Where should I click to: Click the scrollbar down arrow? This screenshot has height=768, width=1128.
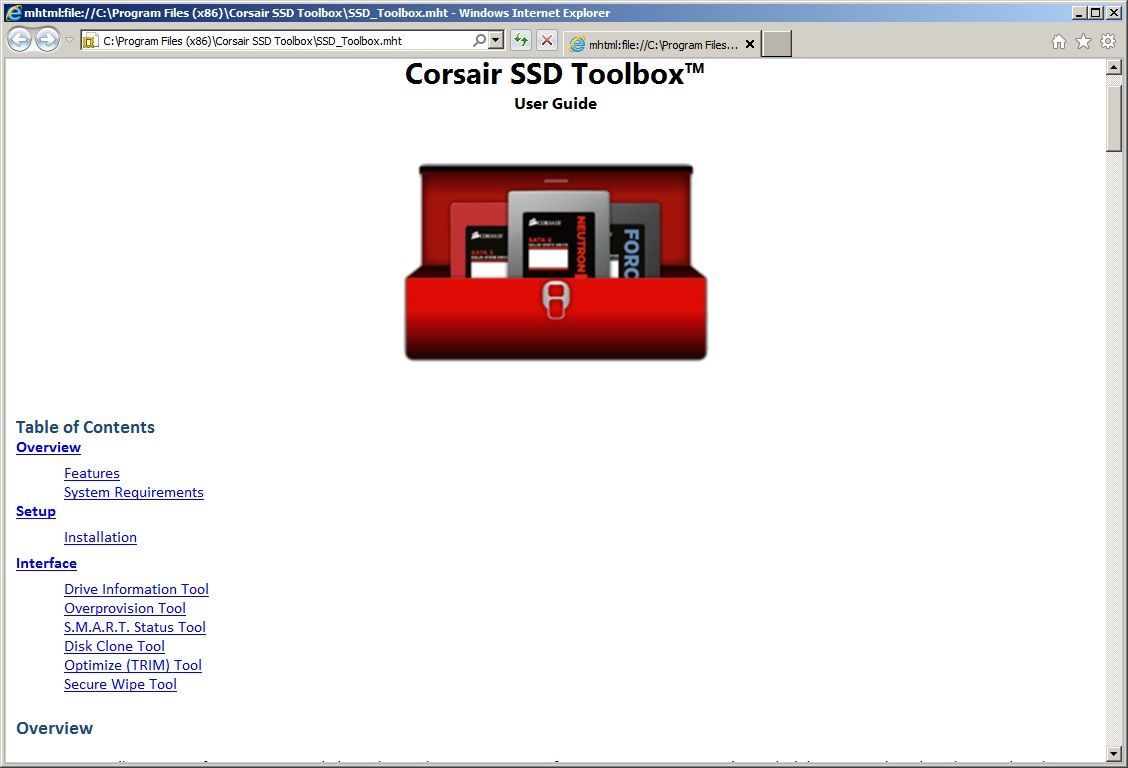[1114, 754]
